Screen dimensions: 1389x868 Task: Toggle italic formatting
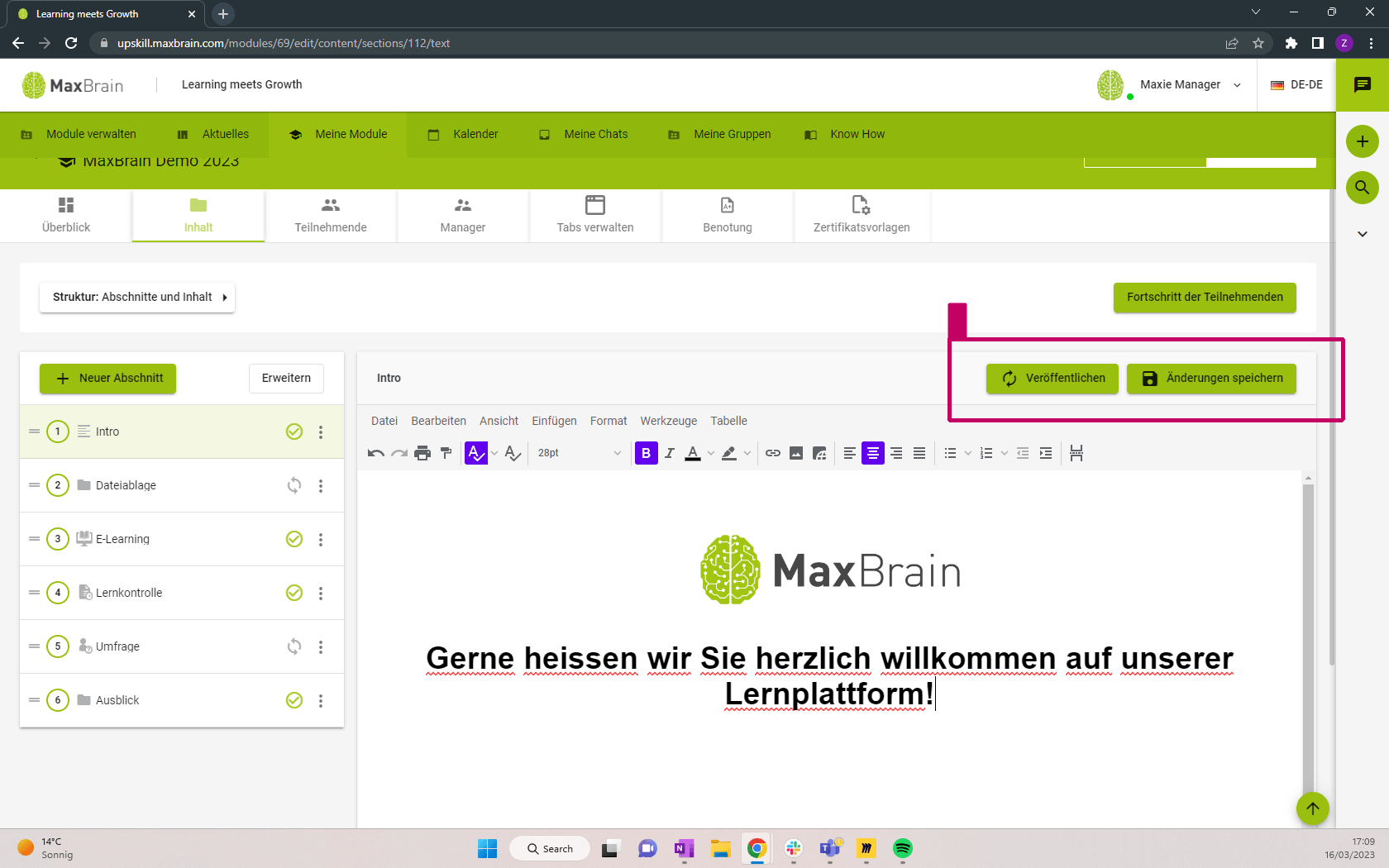670,453
